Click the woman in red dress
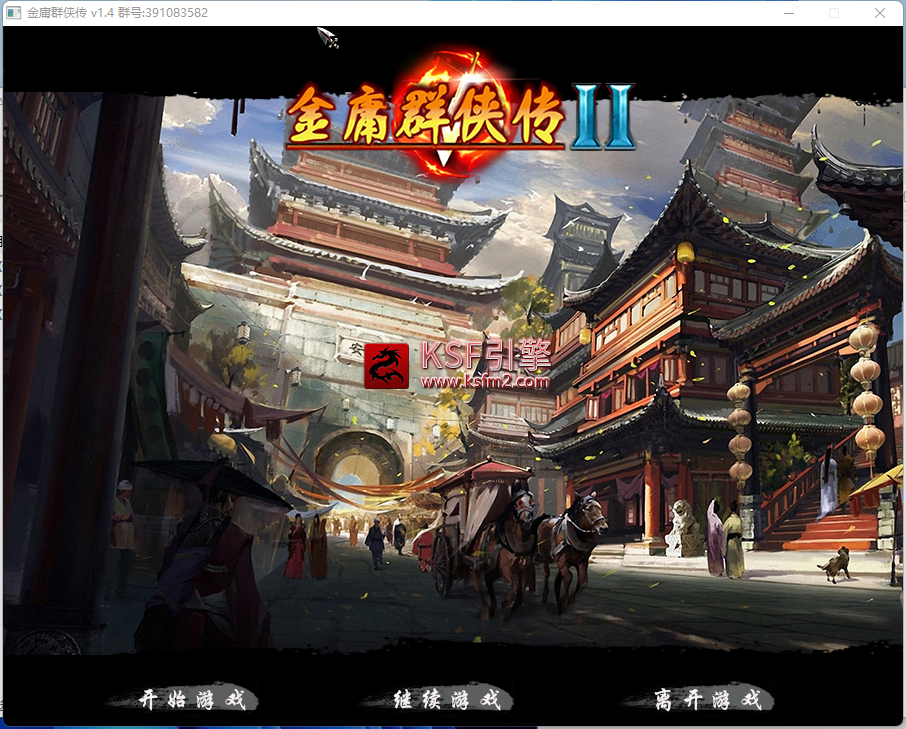This screenshot has height=729, width=906. (x=295, y=548)
